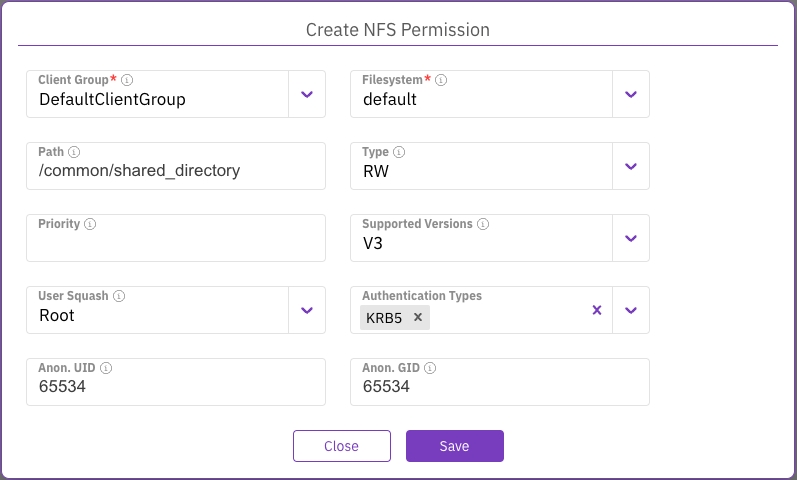
Task: Click the info icon next to Client Group
Action: tap(127, 80)
